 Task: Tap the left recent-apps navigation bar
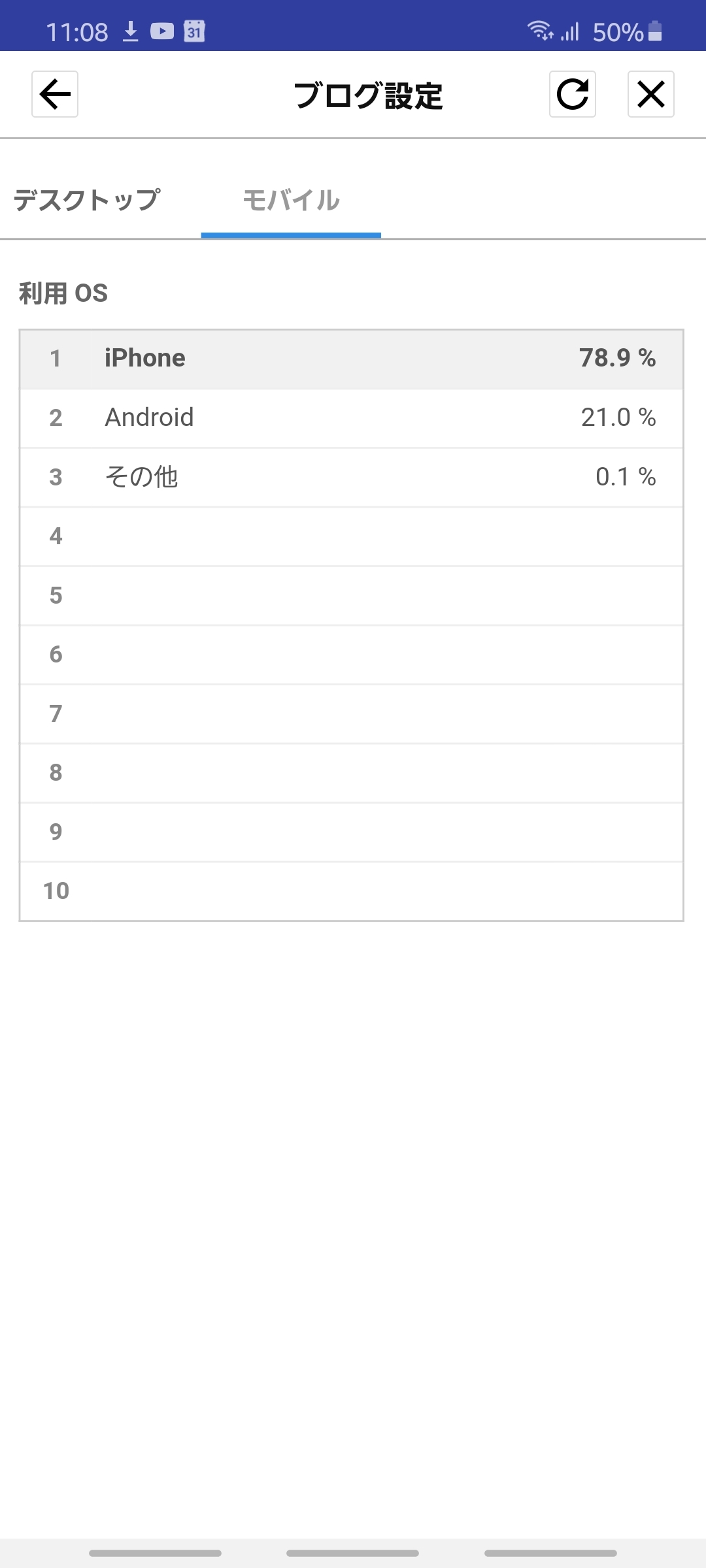[x=155, y=1553]
